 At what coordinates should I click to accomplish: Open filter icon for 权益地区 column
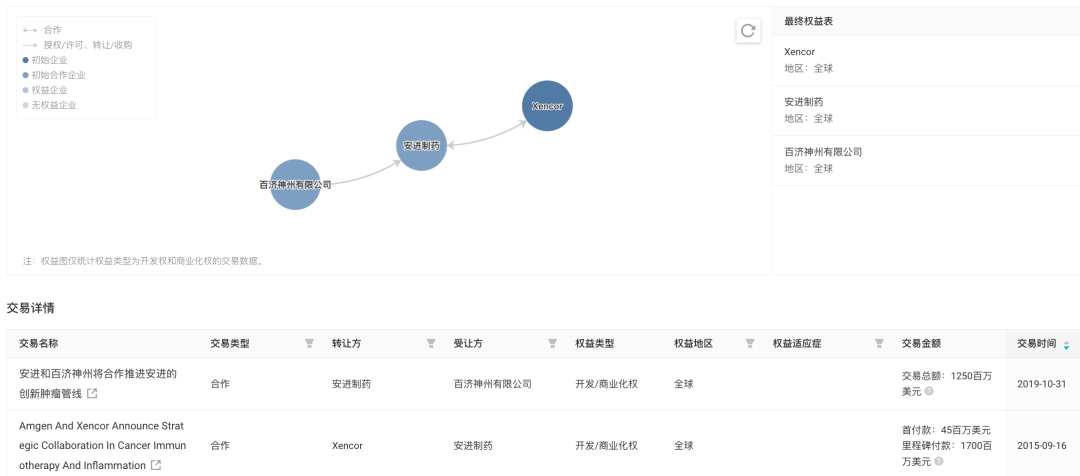pos(750,343)
